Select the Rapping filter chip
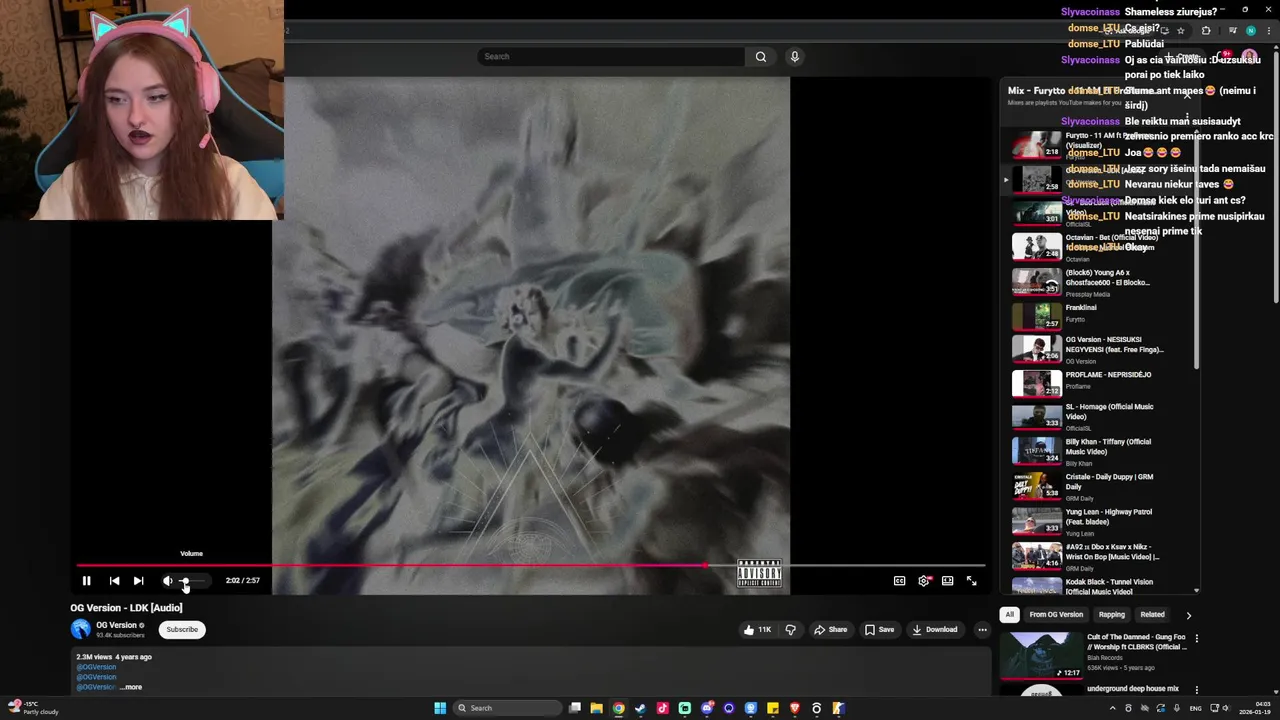This screenshot has width=1280, height=720. point(1112,615)
